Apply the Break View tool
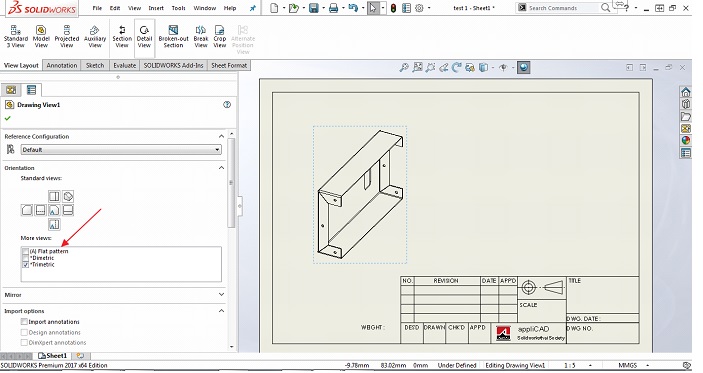This screenshot has height=373, width=703. (200, 36)
